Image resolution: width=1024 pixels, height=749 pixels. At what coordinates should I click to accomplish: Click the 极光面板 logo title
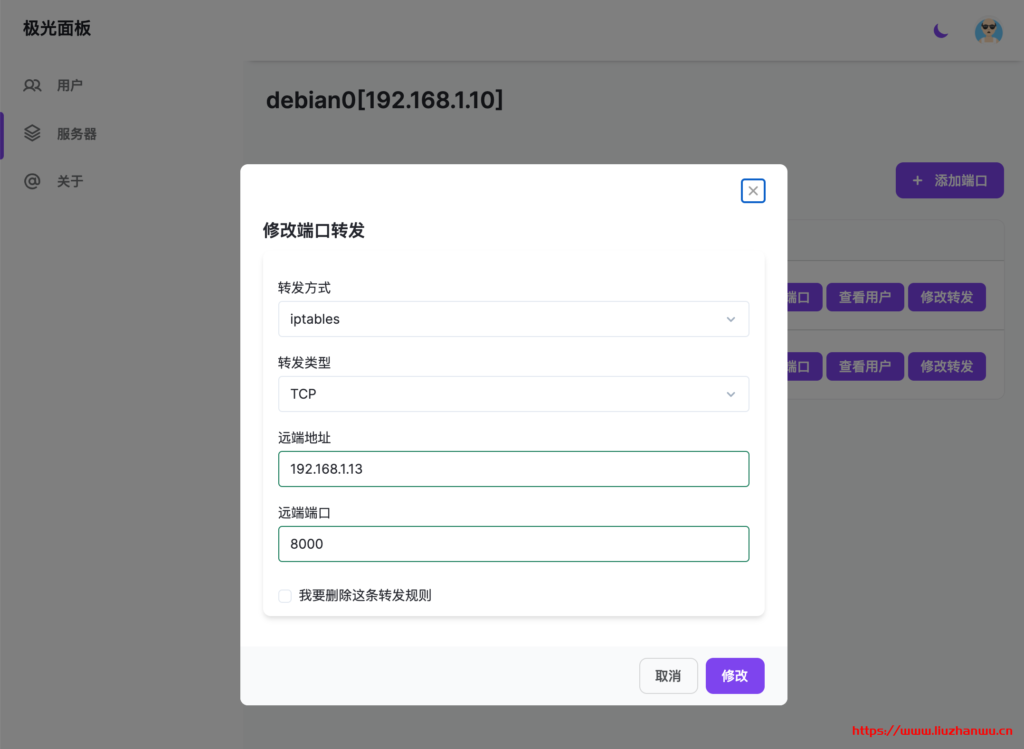[57, 28]
